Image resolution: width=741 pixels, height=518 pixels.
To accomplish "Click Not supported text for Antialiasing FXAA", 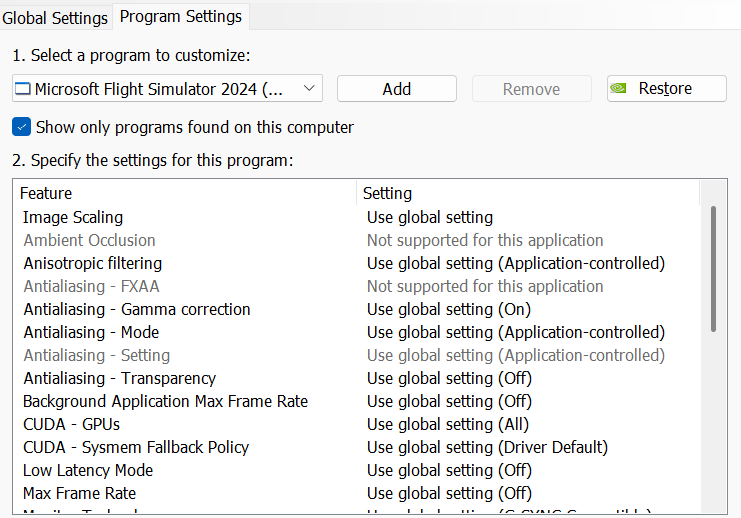I will (x=485, y=286).
